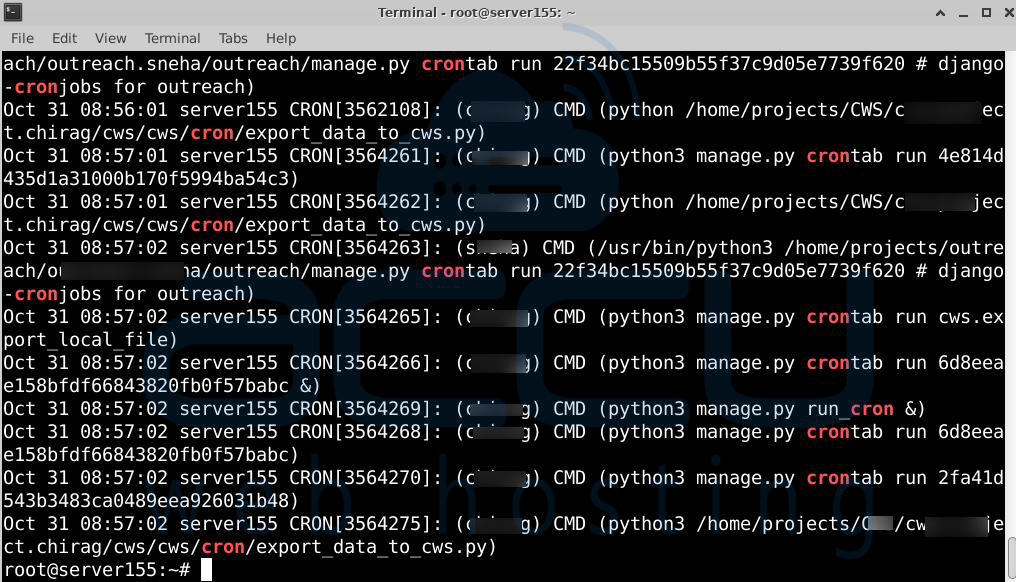This screenshot has width=1016, height=582.
Task: Open the Help menu
Action: coord(281,38)
